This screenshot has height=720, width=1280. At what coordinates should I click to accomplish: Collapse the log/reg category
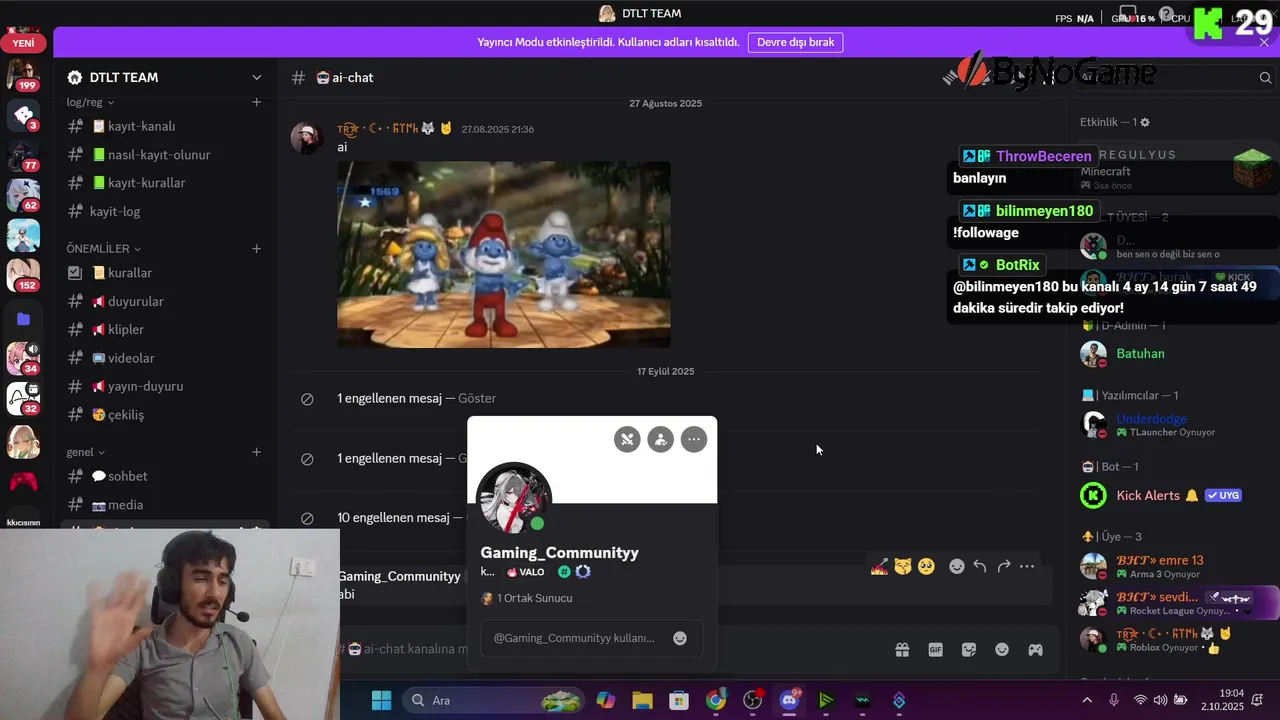tap(90, 102)
